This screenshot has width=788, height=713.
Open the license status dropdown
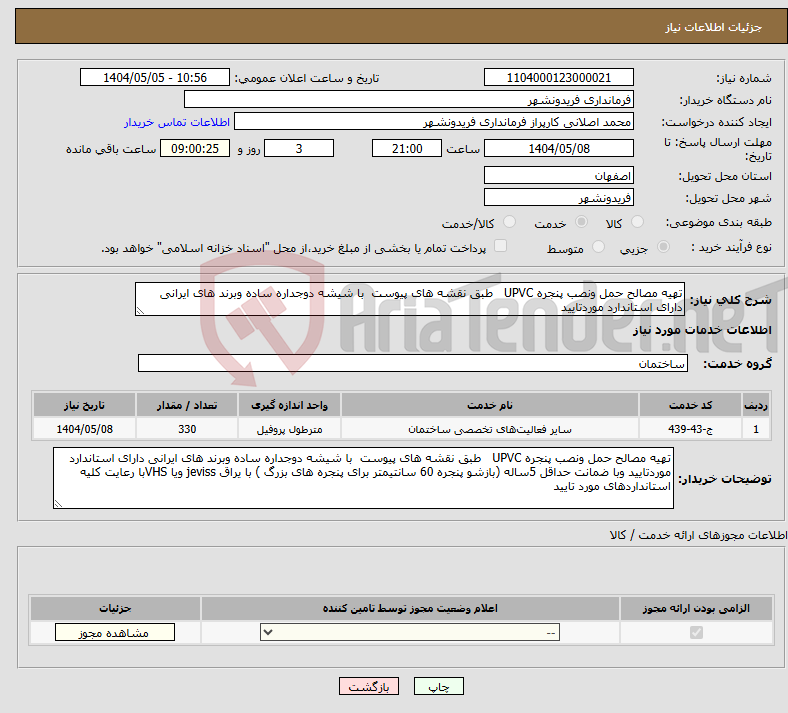(x=410, y=632)
